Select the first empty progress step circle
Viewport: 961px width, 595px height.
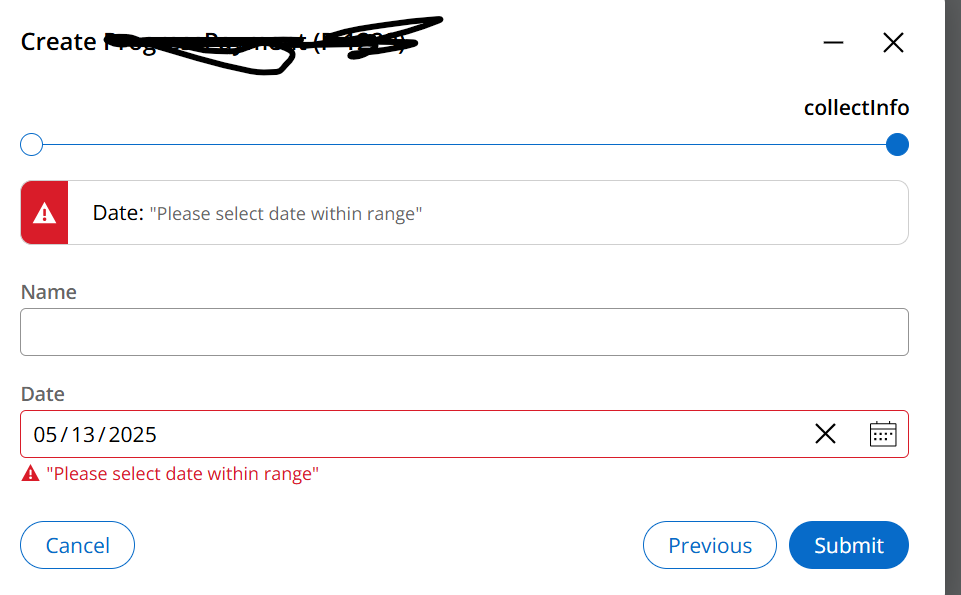[x=32, y=145]
